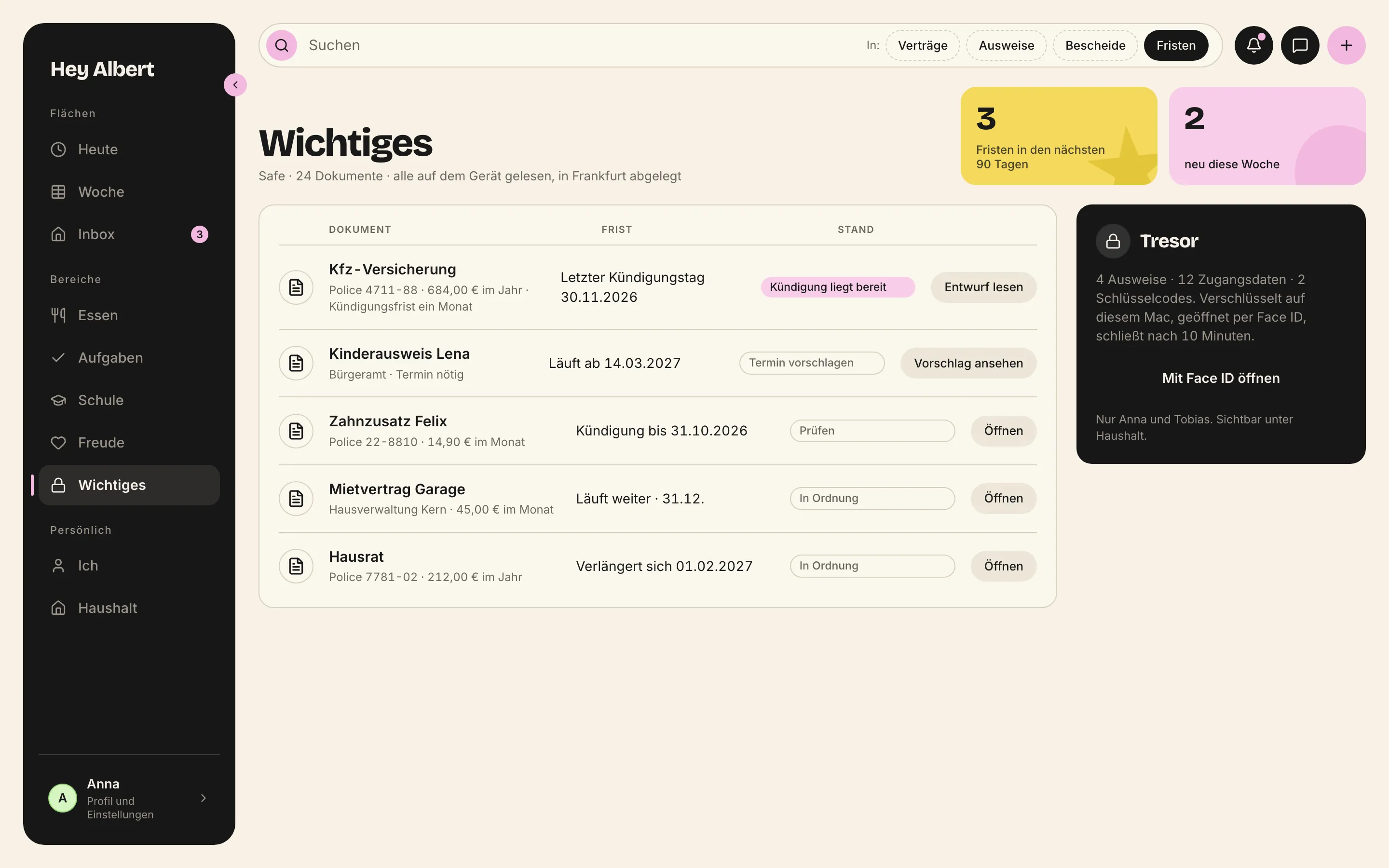This screenshot has height=868, width=1389.
Task: Click Anna's avatar circle
Action: coord(63,798)
